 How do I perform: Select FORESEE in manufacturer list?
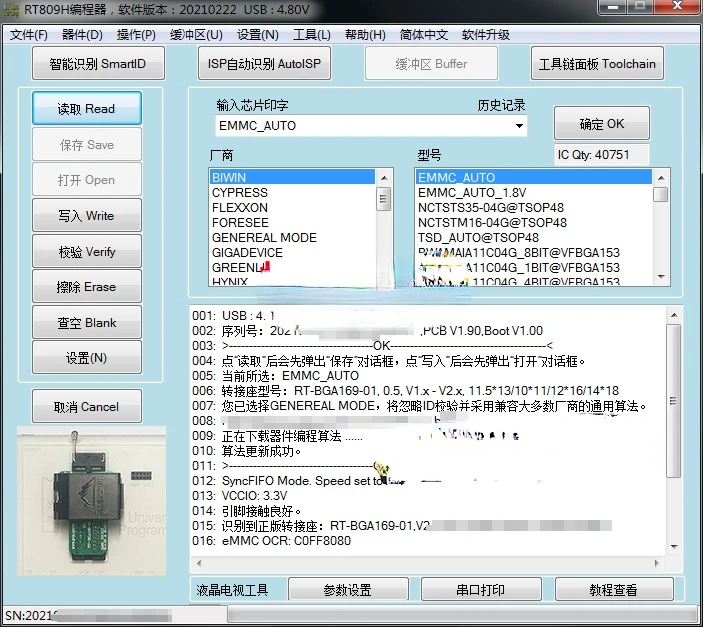pyautogui.click(x=292, y=222)
